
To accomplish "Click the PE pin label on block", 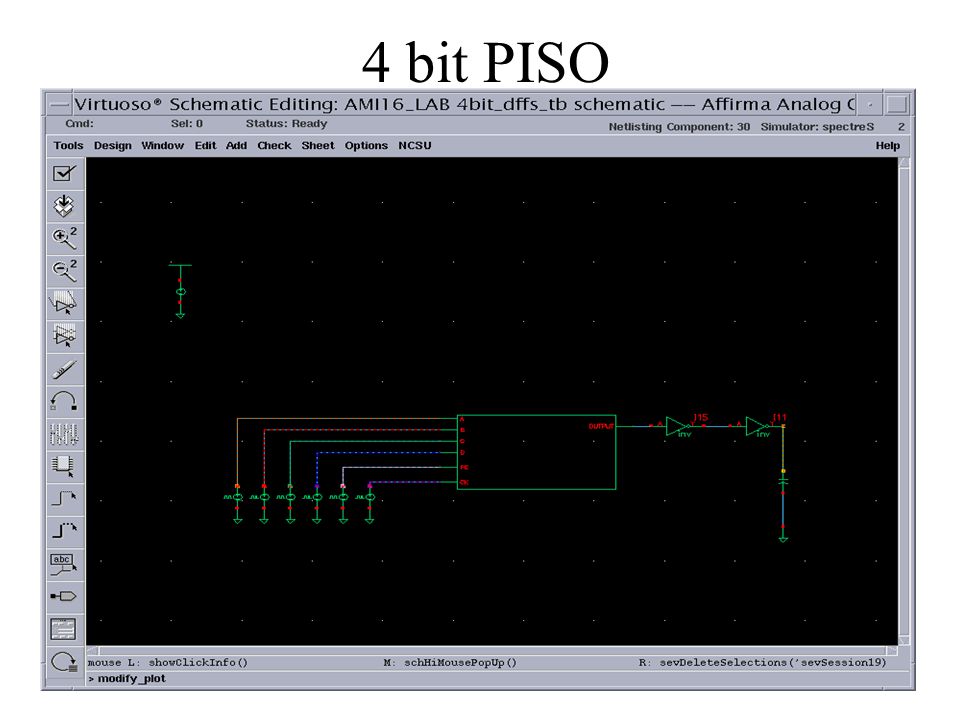I will pos(464,467).
